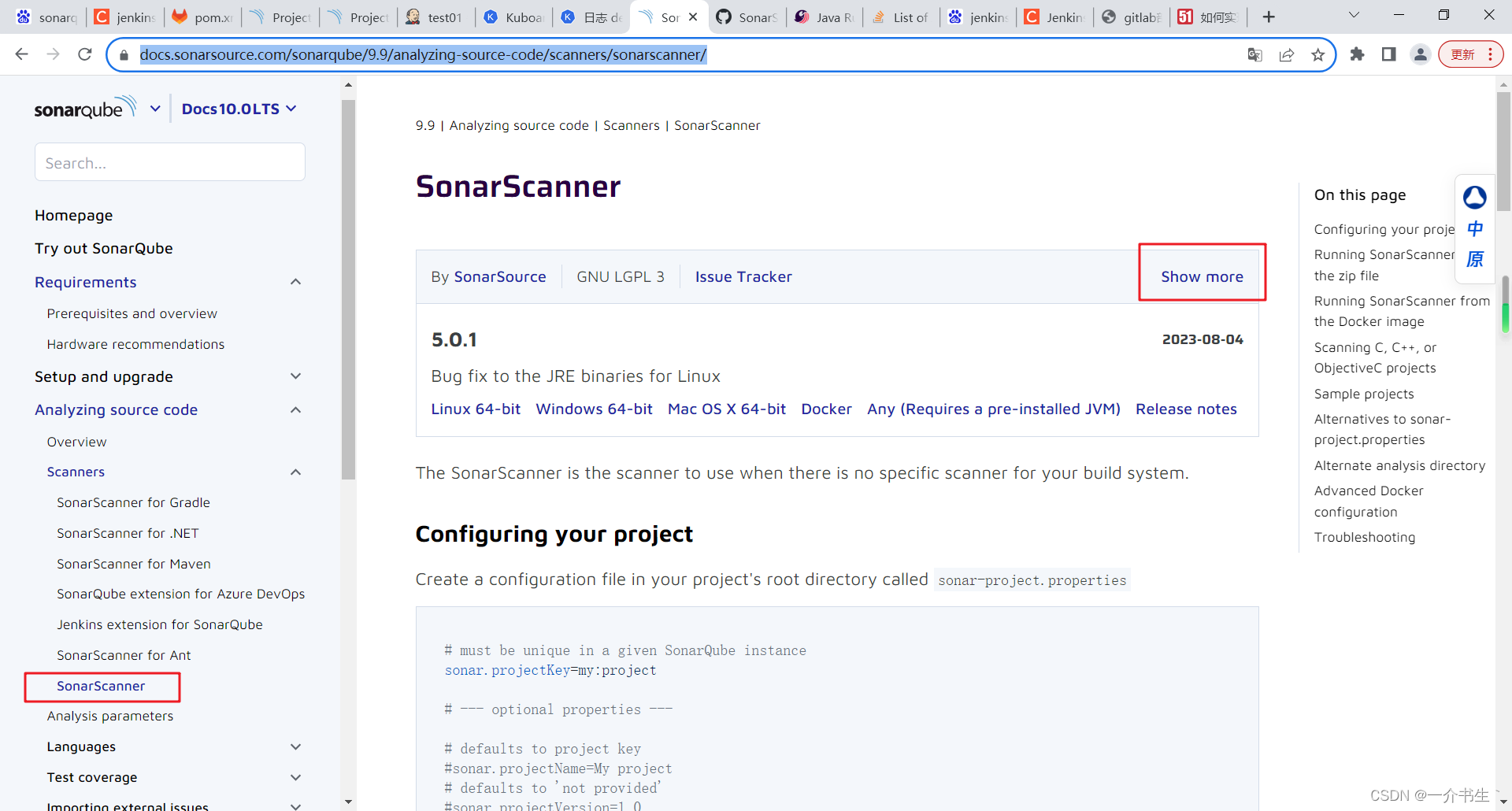Toggle the browser side panel icon
Image resolution: width=1512 pixels, height=811 pixels.
1389,54
